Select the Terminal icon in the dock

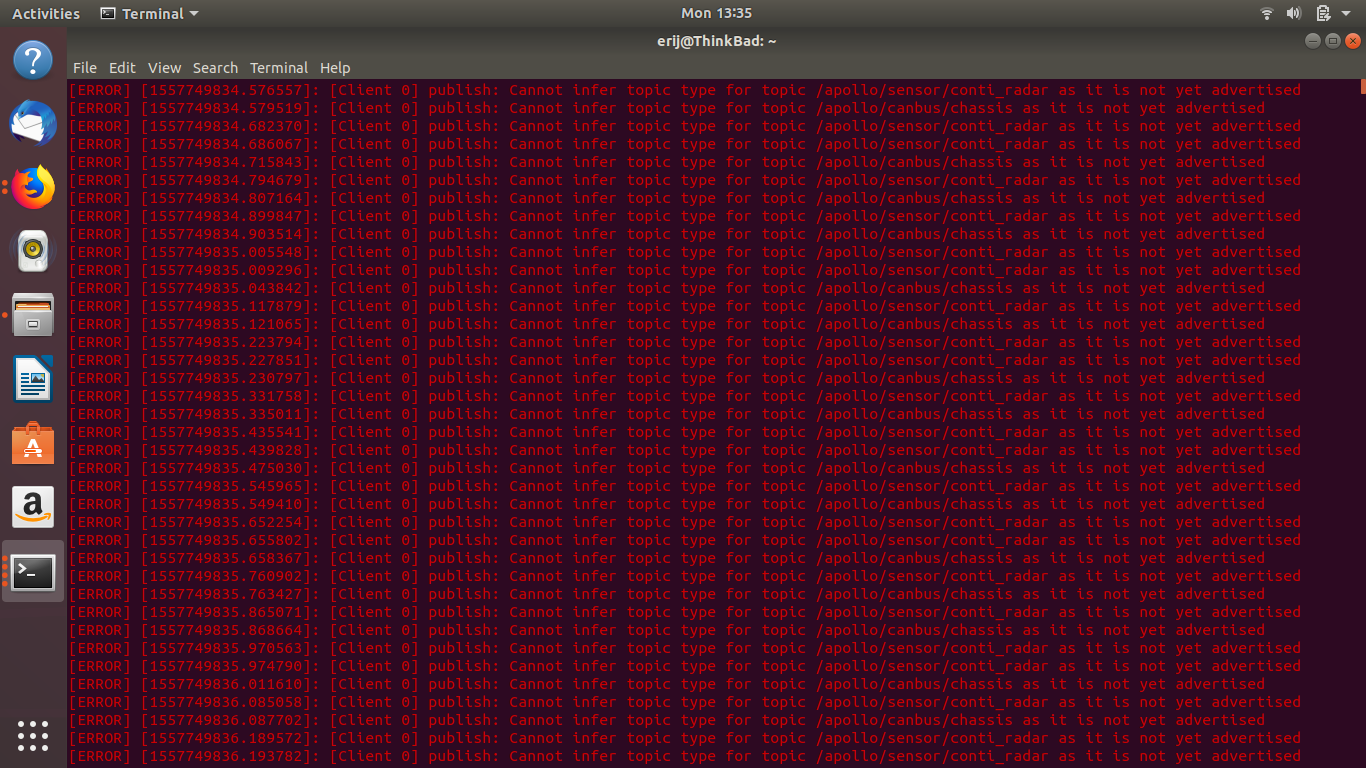click(33, 572)
